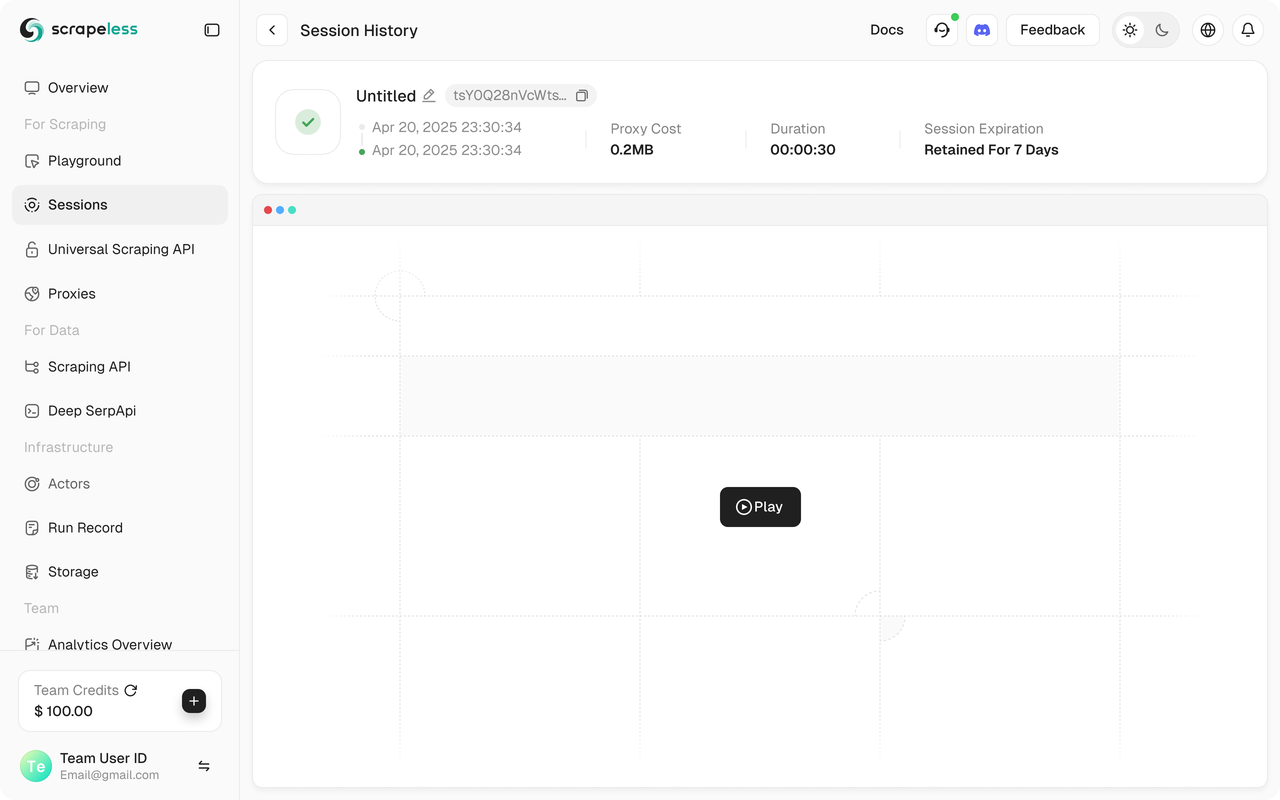Open the Proxies page

[x=120, y=294]
